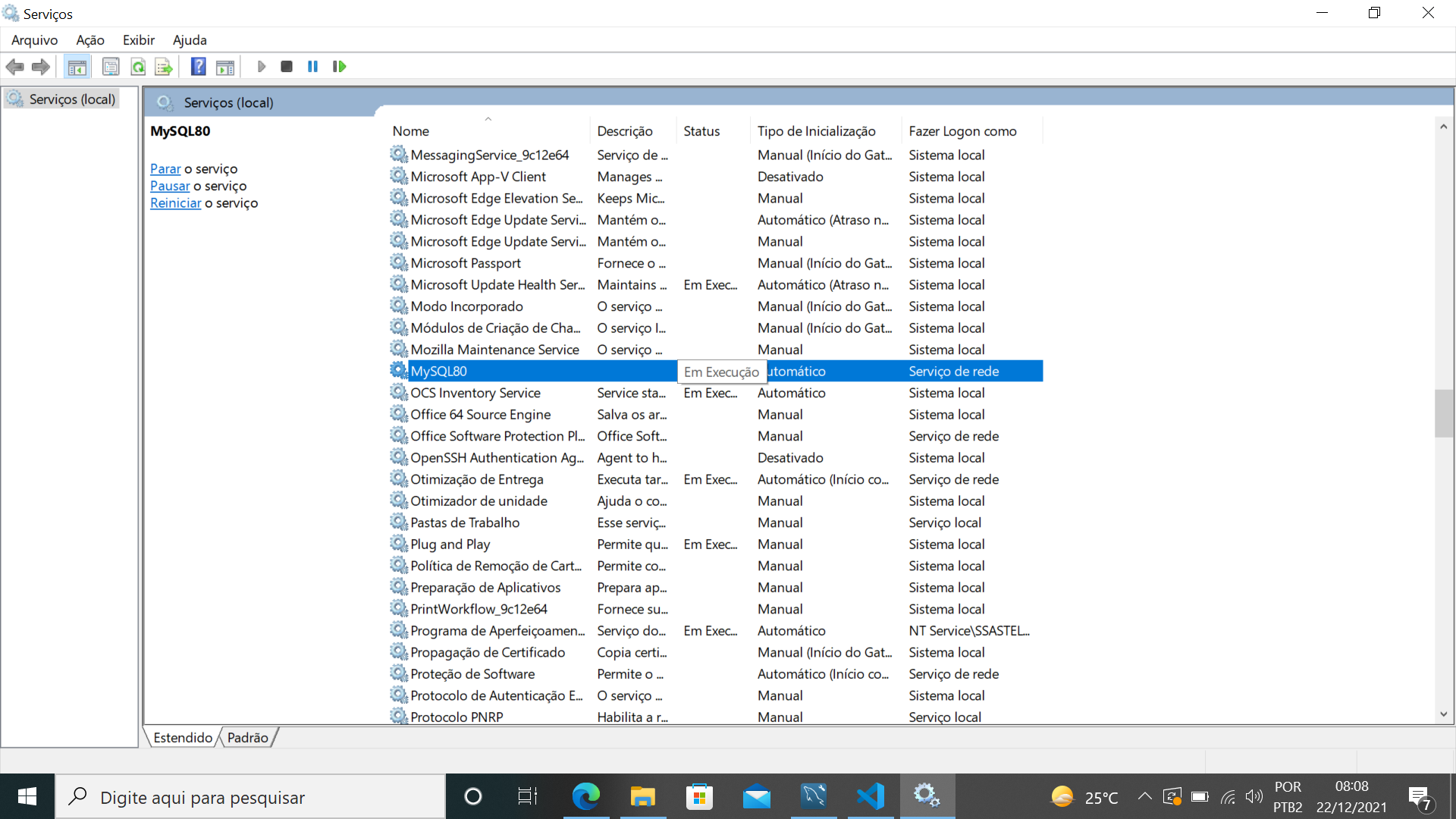This screenshot has width=1456, height=819.
Task: Select the Pastas de Trabalho service
Action: click(x=716, y=522)
